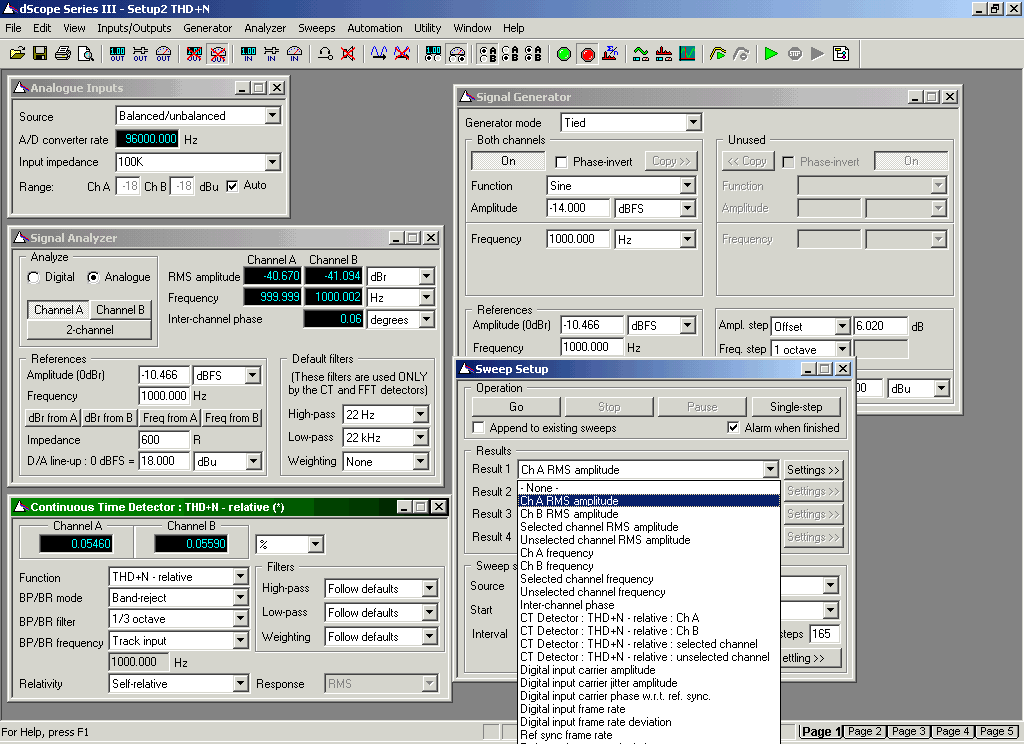This screenshot has width=1024, height=744.
Task: Click the printer toolbar icon
Action: pos(63,54)
